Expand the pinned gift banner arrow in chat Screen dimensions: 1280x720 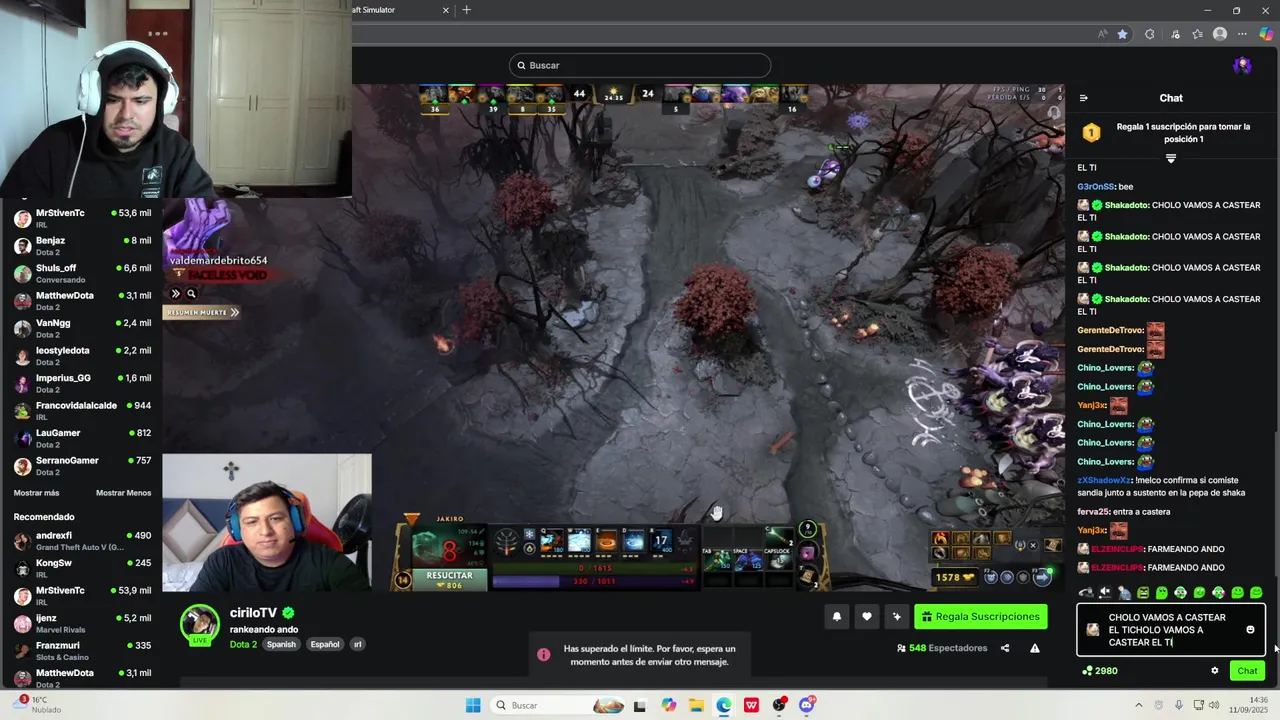(x=1171, y=158)
